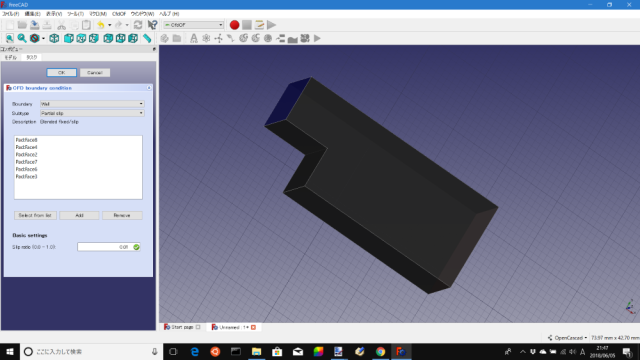640x360 pixels.
Task: Click the scissors cut icon
Action: coord(61,25)
